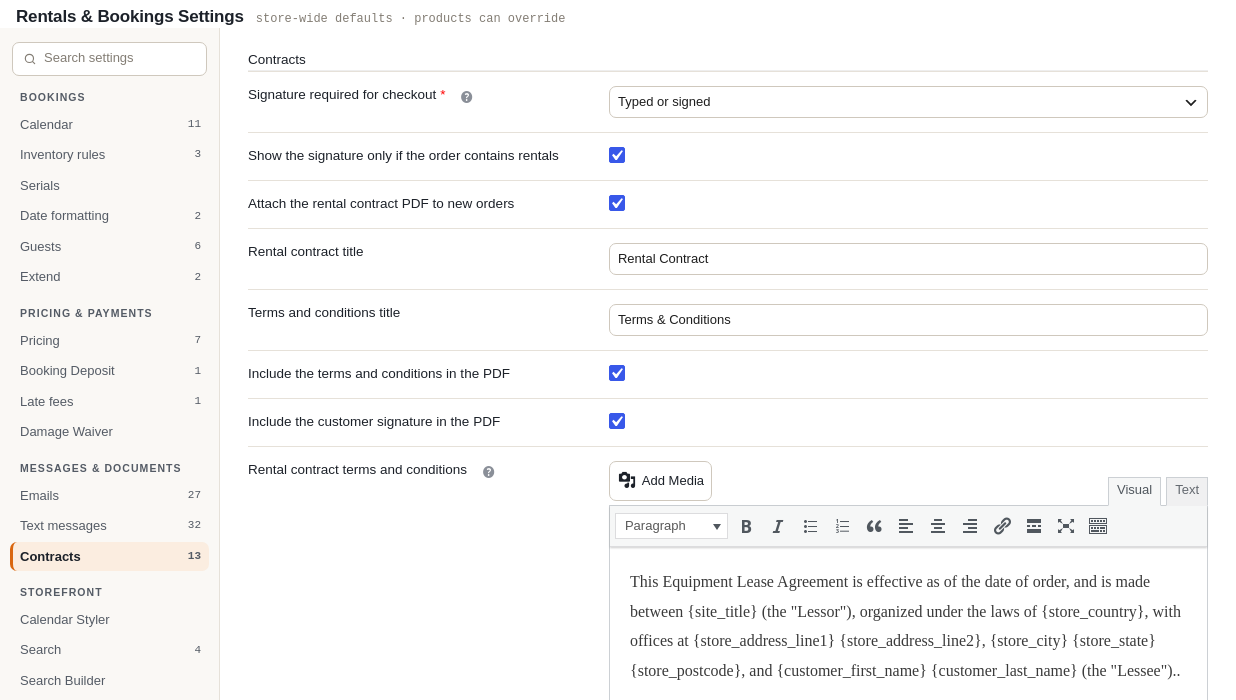This screenshot has width=1236, height=700.
Task: Open Extend settings
Action: [110, 276]
